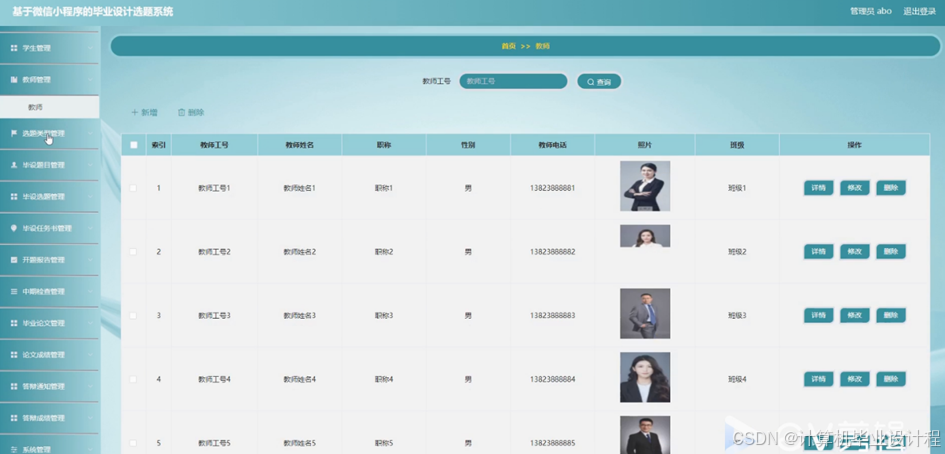945x454 pixels.
Task: Click the pin icon beside 毕设任务书管理
Action: (x=14, y=228)
